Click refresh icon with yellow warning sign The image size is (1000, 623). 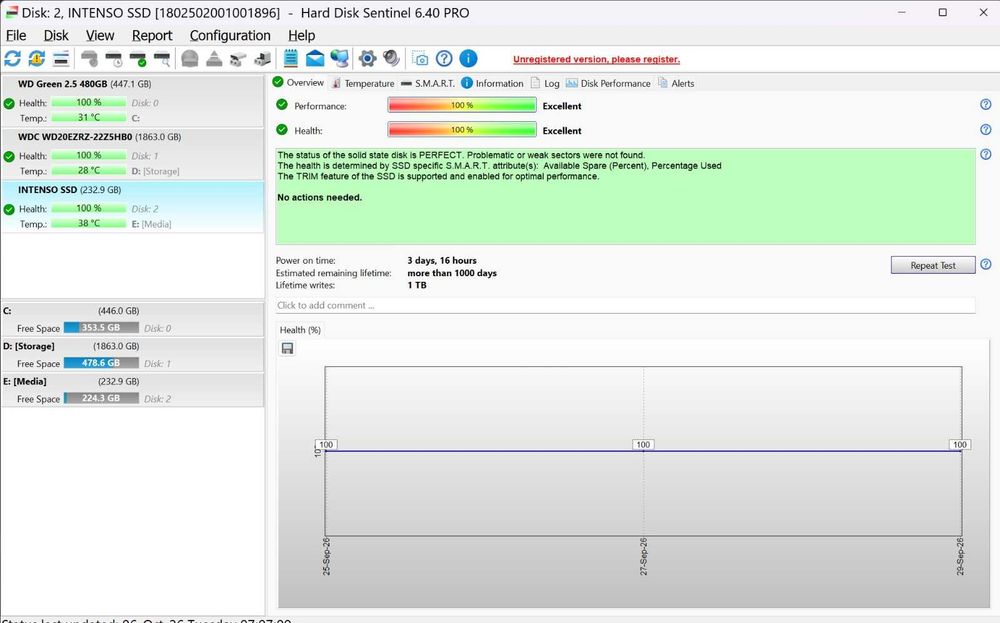click(37, 59)
